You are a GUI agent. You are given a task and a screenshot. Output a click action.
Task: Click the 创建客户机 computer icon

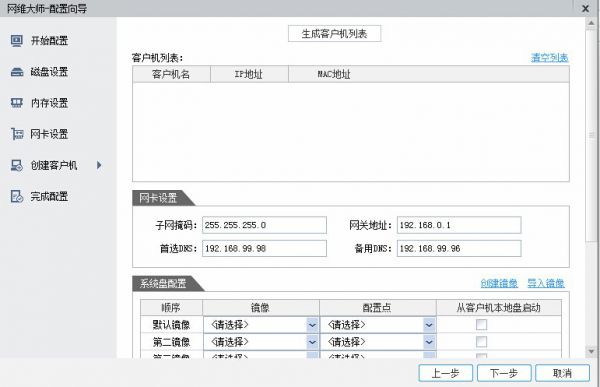16,165
